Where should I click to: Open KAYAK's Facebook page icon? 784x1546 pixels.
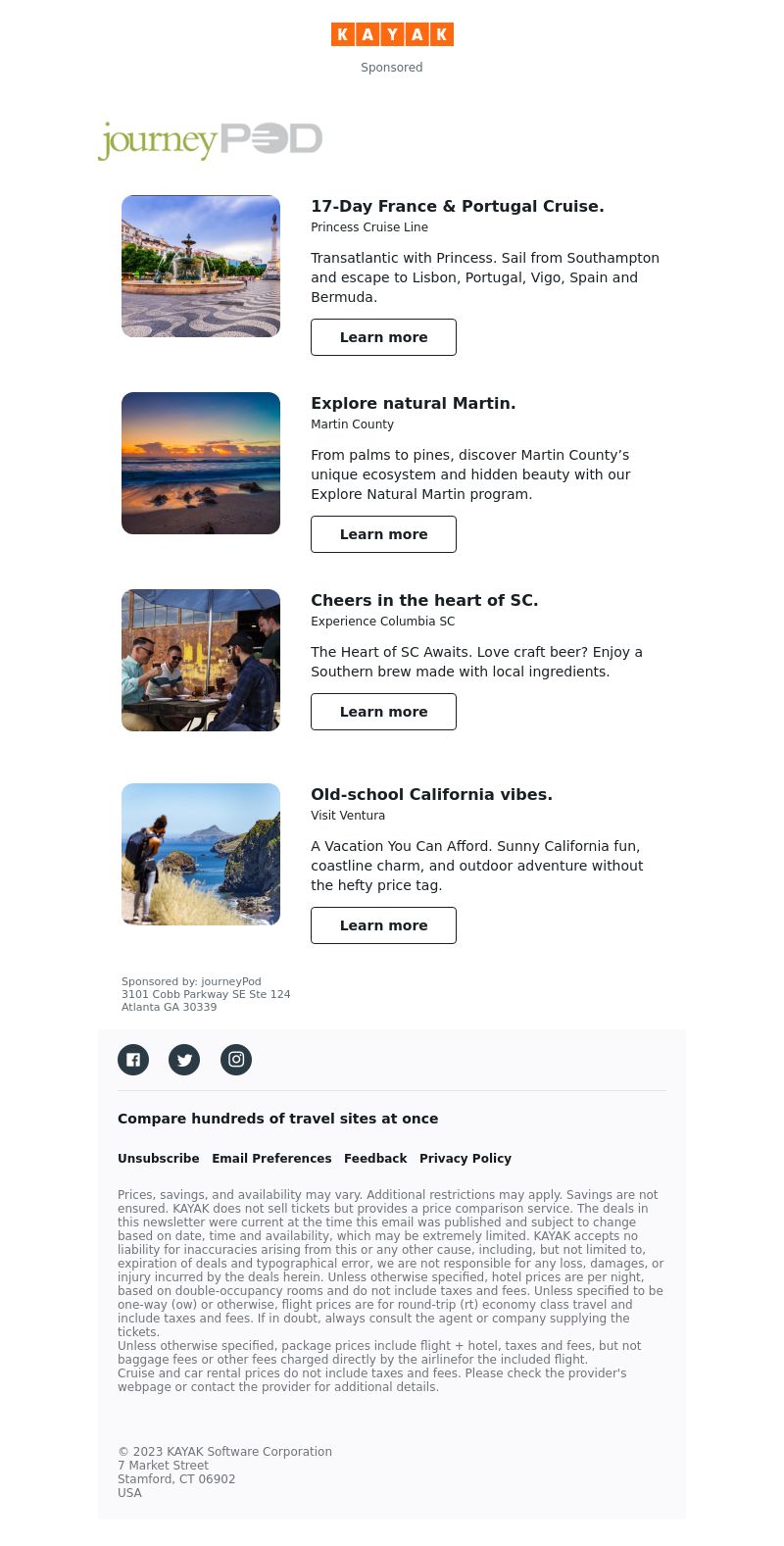(x=133, y=1060)
